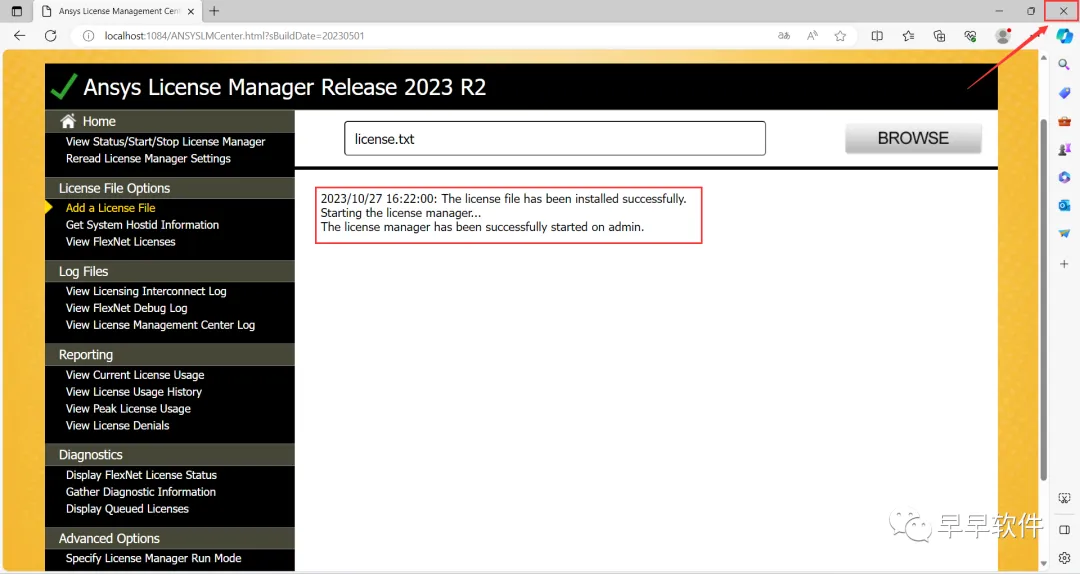This screenshot has height=574, width=1080.
Task: Open View License Management Center Log
Action: (x=160, y=325)
